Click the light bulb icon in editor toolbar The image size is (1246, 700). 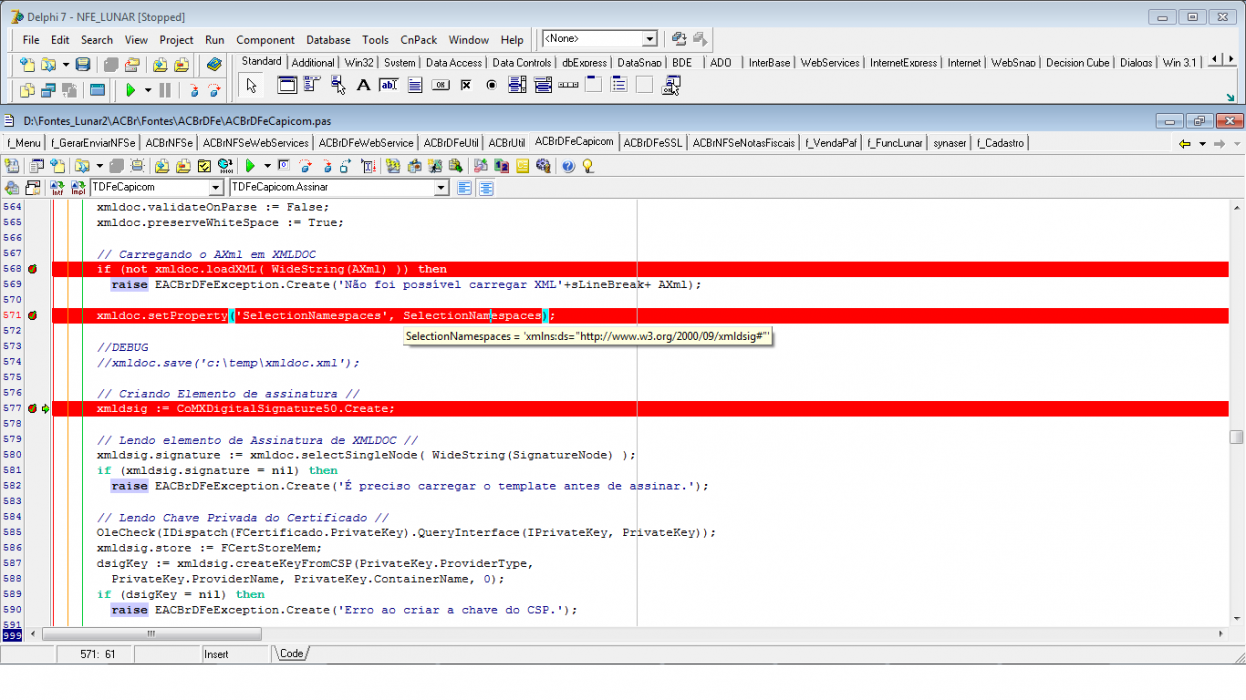tap(588, 166)
